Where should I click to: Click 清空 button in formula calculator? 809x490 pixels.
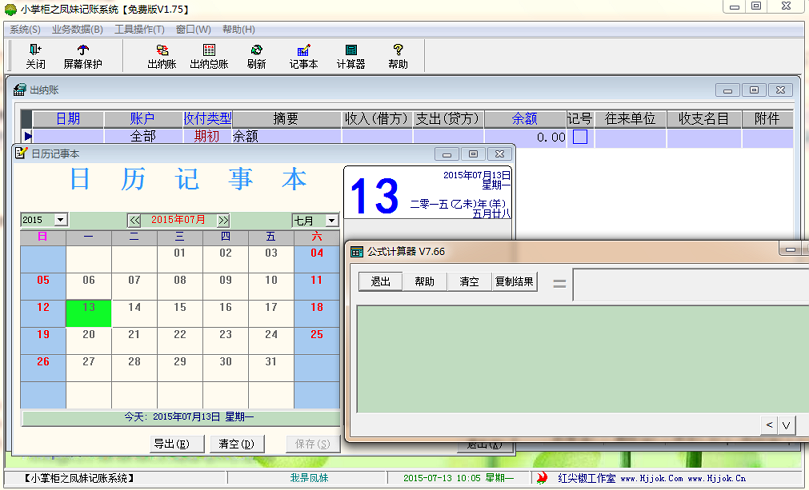click(469, 282)
